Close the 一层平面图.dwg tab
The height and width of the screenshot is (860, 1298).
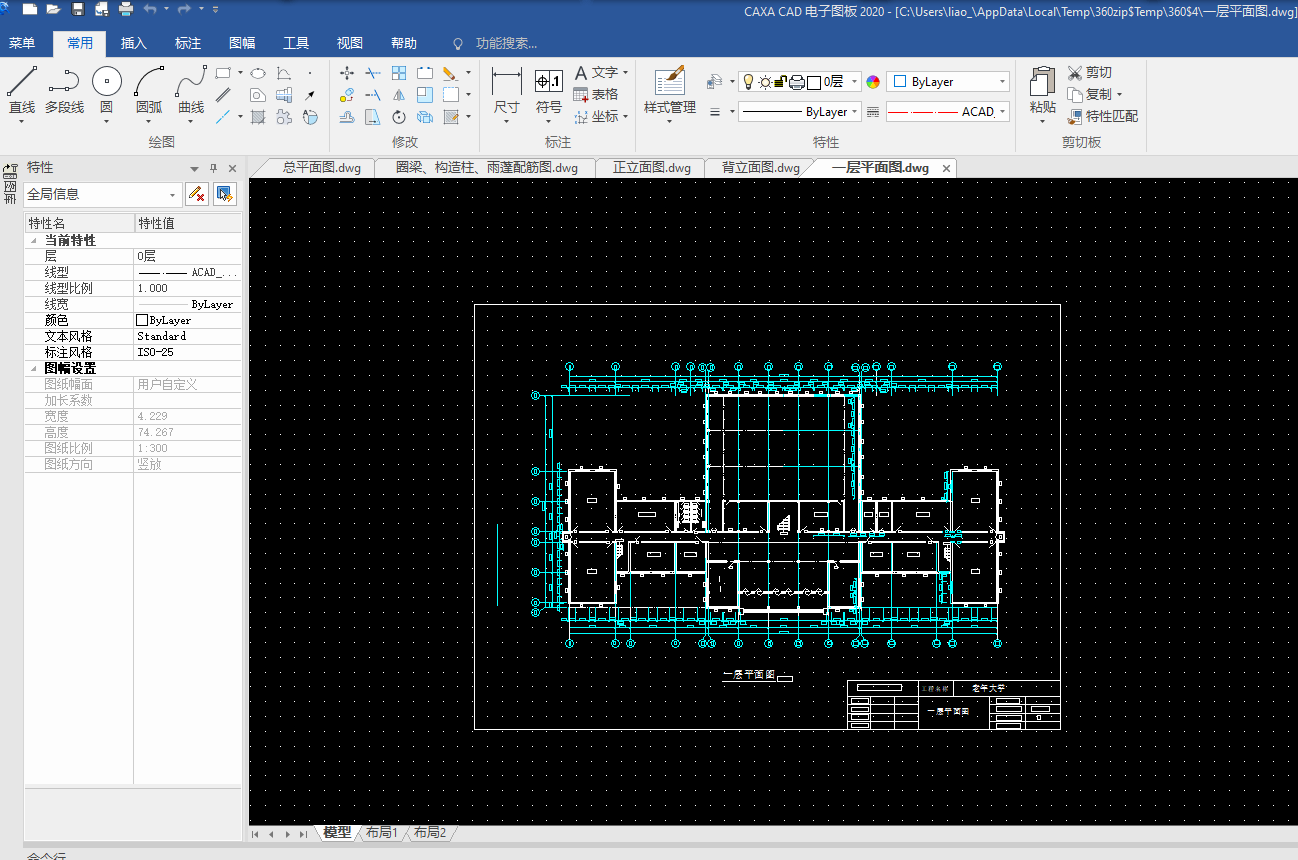click(x=946, y=168)
